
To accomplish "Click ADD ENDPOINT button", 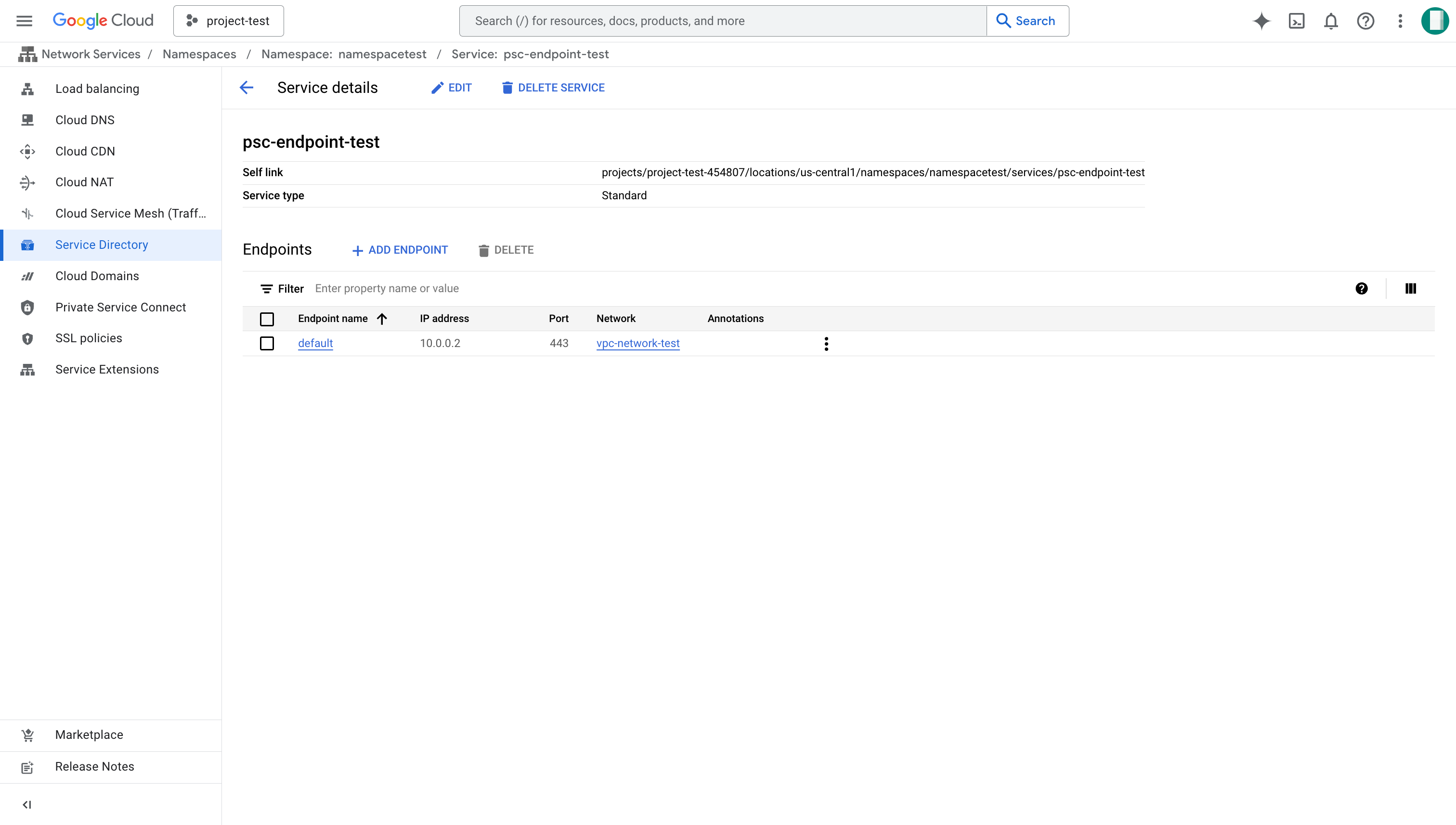I will (400, 250).
